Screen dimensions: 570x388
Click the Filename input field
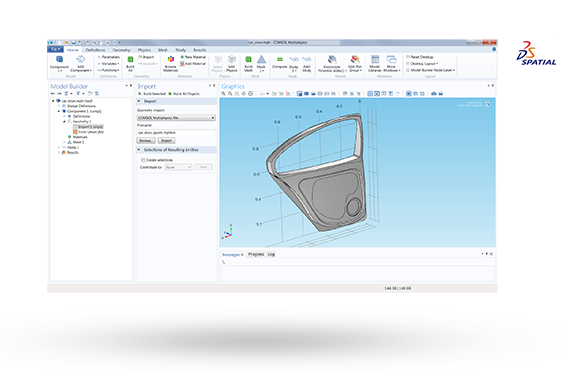(x=176, y=133)
